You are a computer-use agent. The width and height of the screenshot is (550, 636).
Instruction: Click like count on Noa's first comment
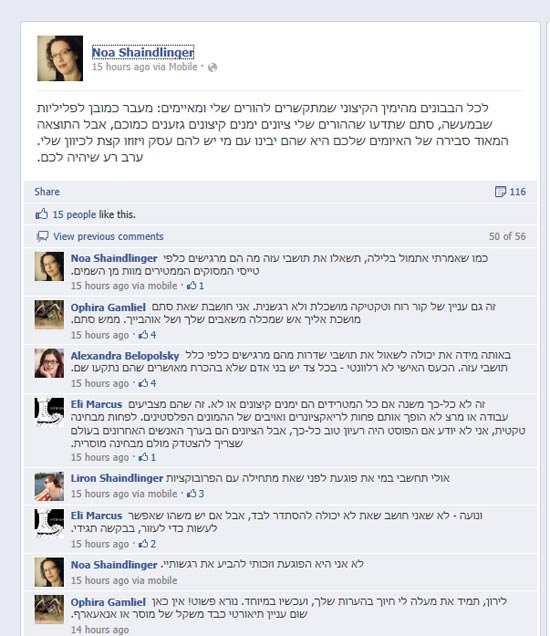tap(201, 286)
